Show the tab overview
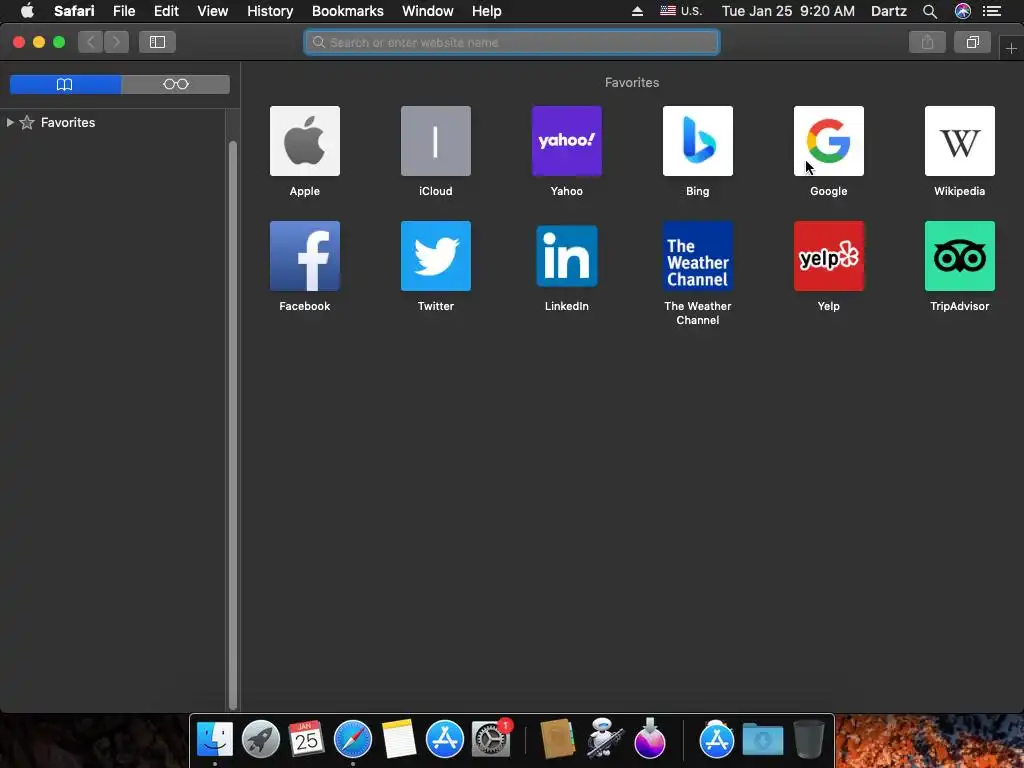Image resolution: width=1024 pixels, height=768 pixels. coord(972,42)
